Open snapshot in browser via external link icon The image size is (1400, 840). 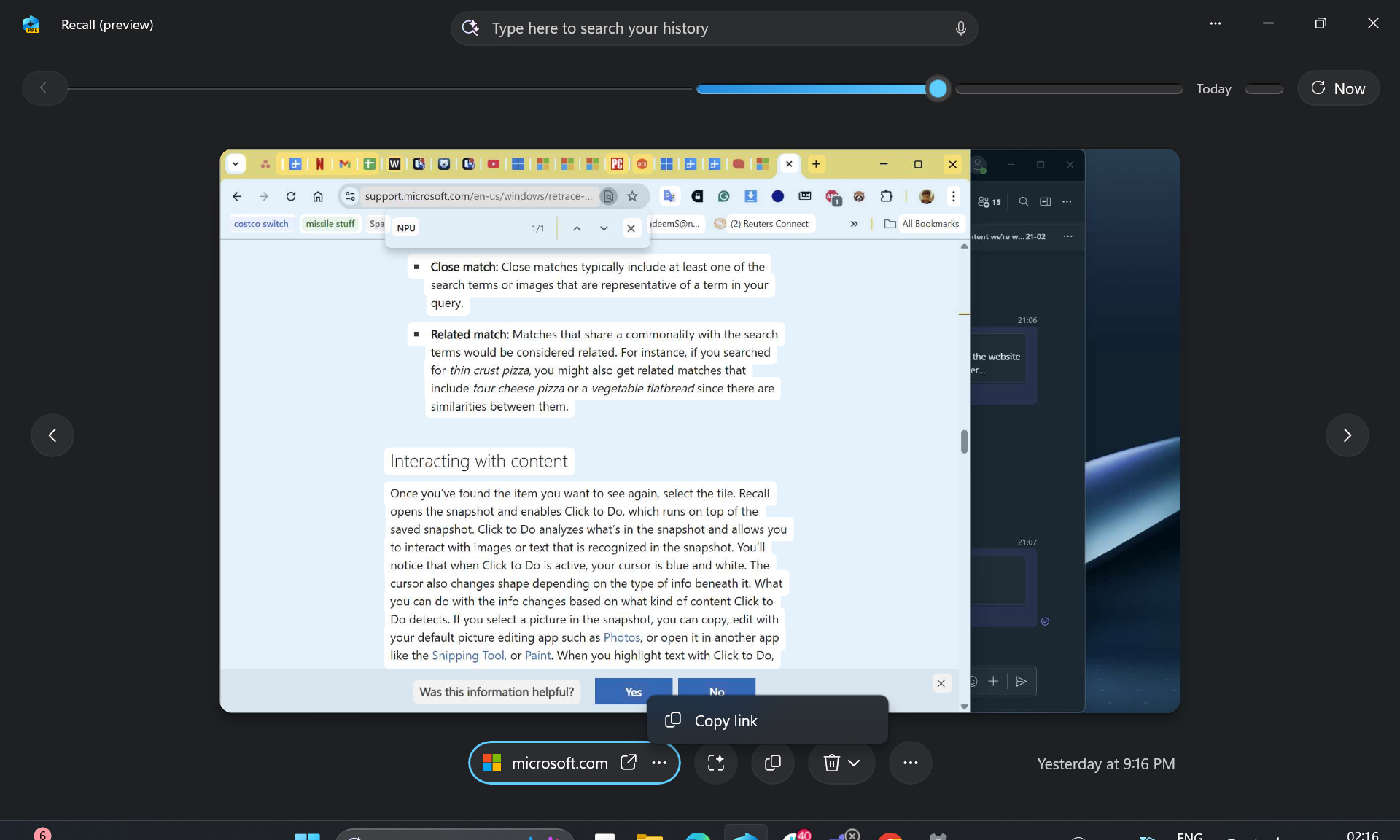(x=628, y=763)
